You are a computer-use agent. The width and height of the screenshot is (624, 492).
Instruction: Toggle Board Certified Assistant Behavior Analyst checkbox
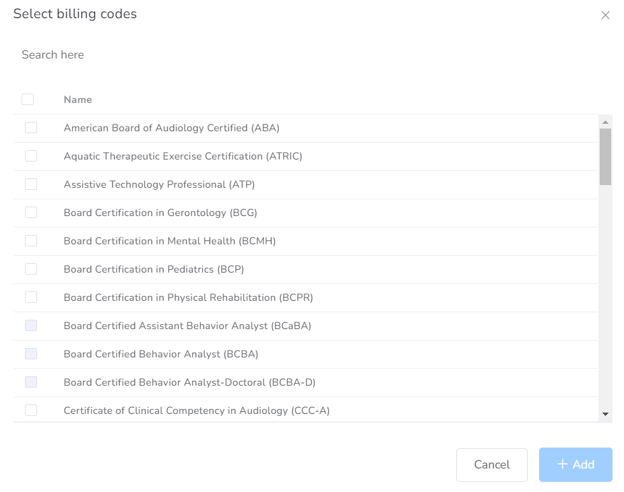[x=31, y=326]
